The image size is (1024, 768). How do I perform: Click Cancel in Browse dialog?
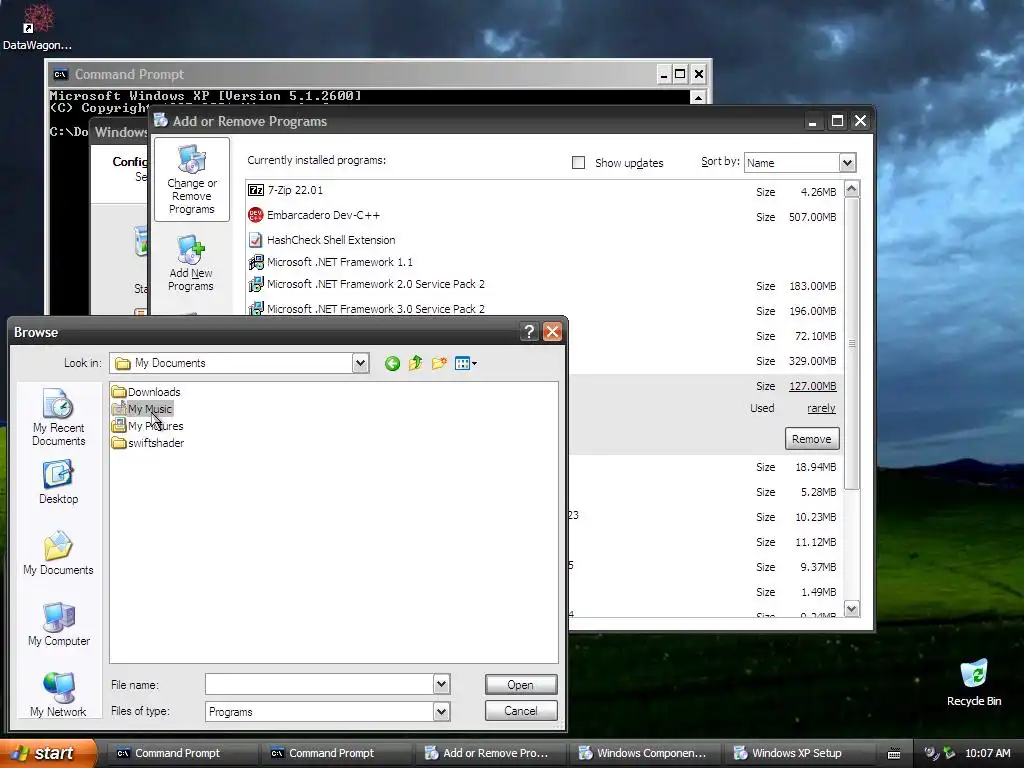pyautogui.click(x=521, y=711)
